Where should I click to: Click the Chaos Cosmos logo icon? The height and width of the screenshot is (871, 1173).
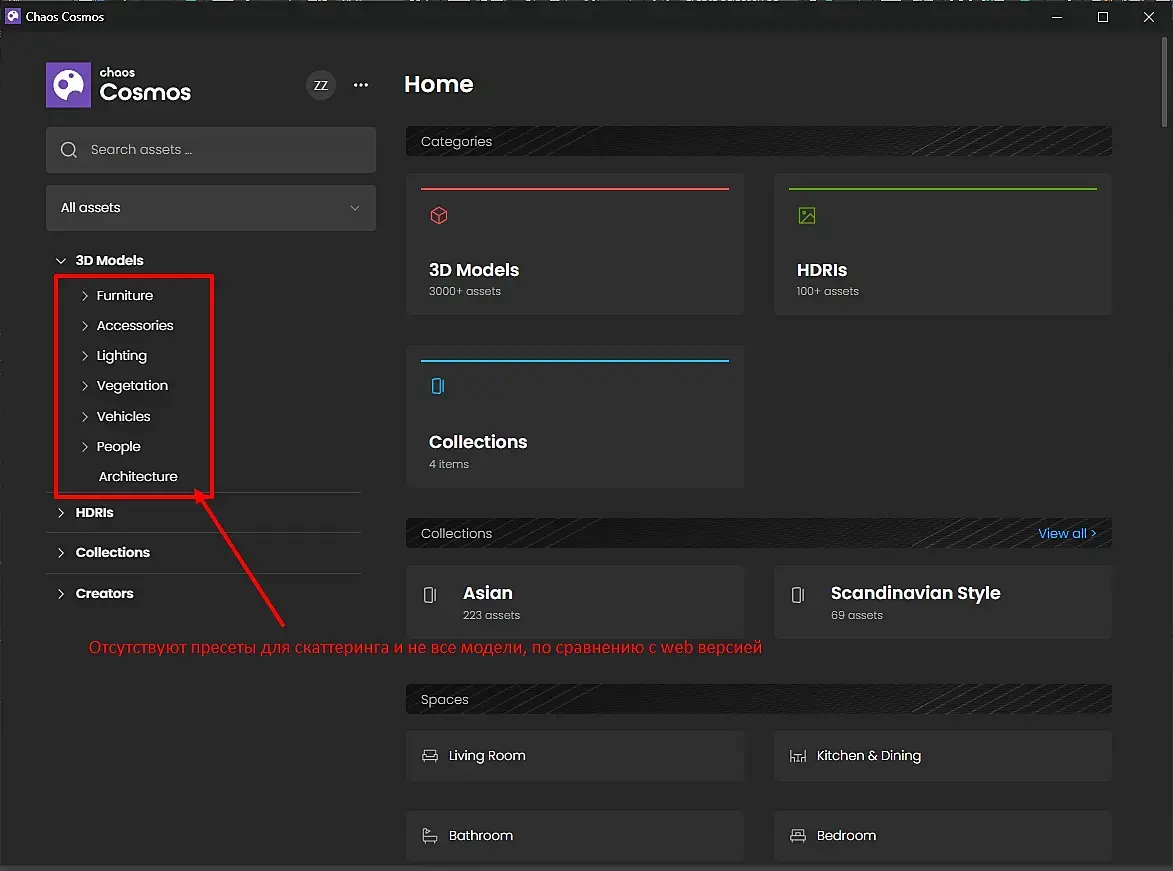tap(69, 85)
